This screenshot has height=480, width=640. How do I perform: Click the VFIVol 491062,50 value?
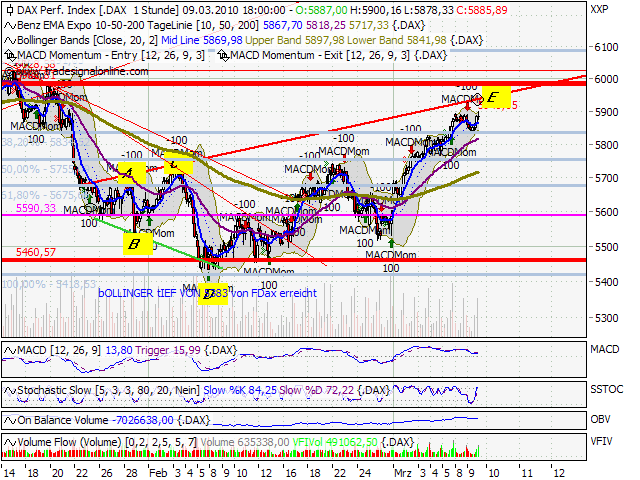pos(335,442)
